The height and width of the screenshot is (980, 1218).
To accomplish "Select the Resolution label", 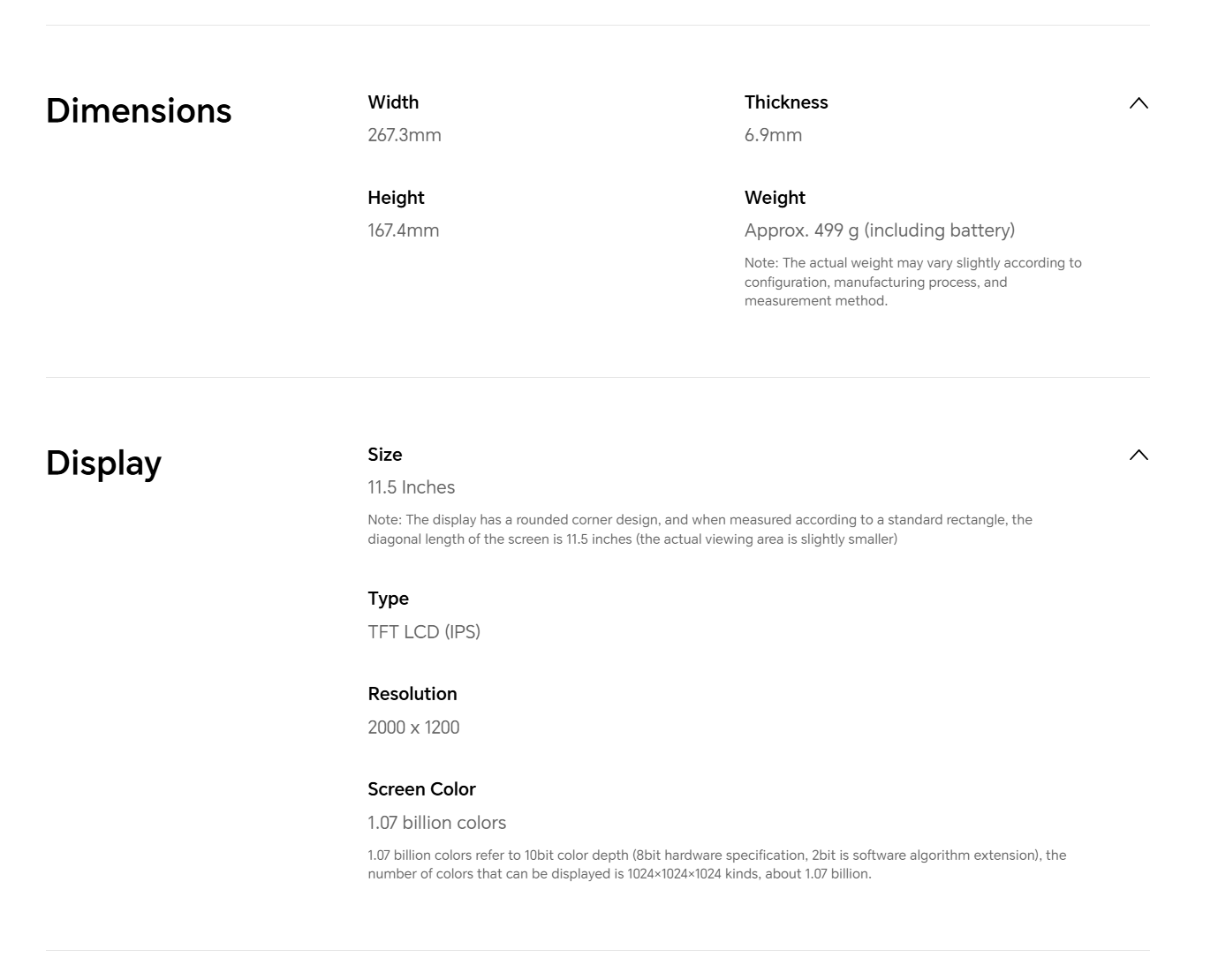I will 412,694.
